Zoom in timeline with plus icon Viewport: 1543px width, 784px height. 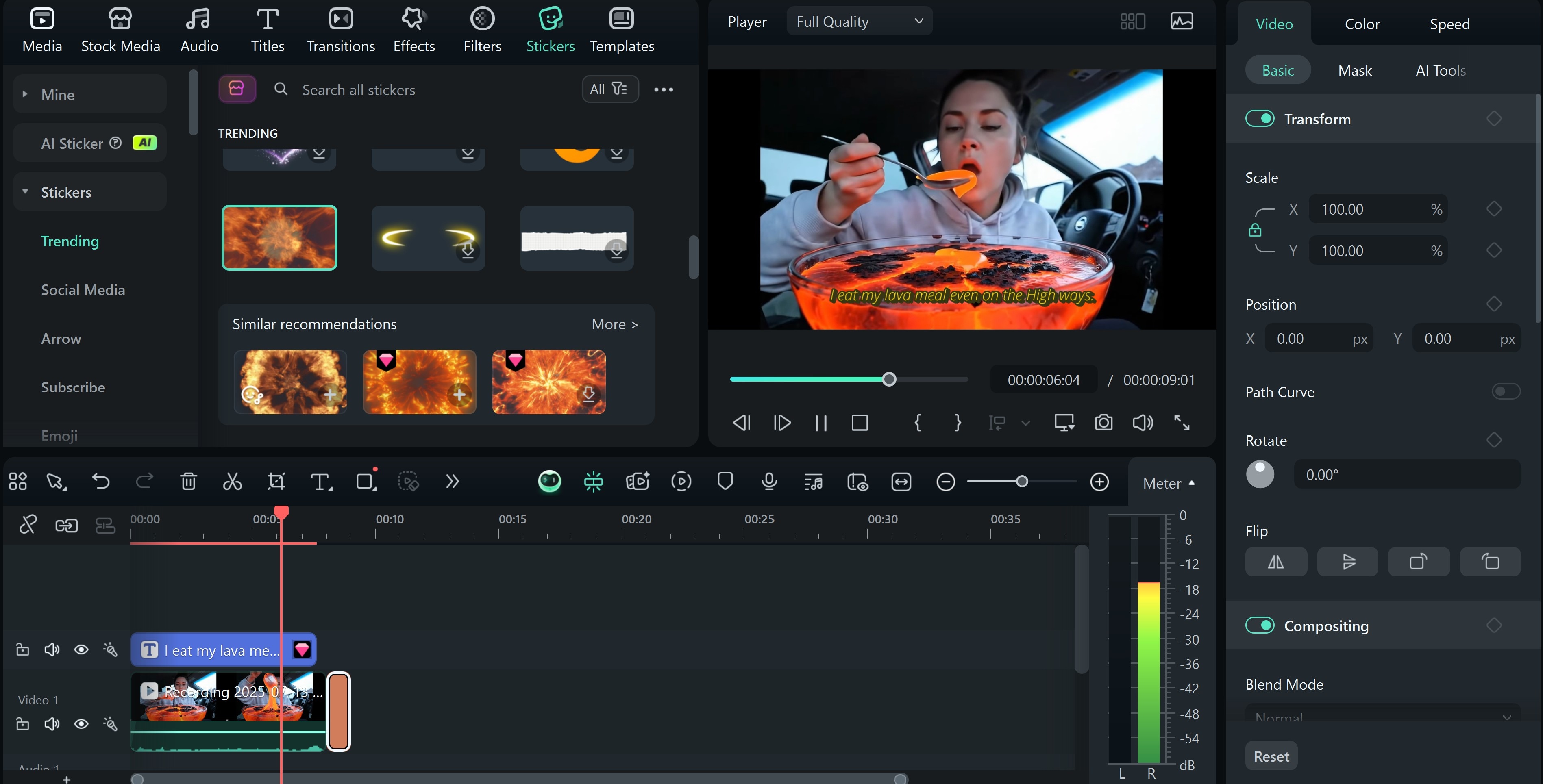coord(1099,482)
